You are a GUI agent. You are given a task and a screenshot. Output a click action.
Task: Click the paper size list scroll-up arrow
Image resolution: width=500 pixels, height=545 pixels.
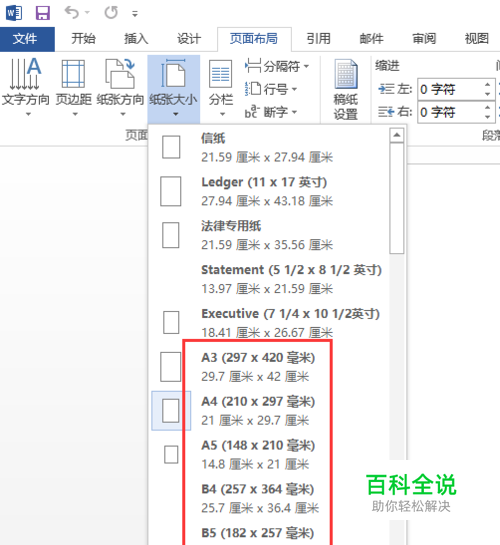[396, 135]
